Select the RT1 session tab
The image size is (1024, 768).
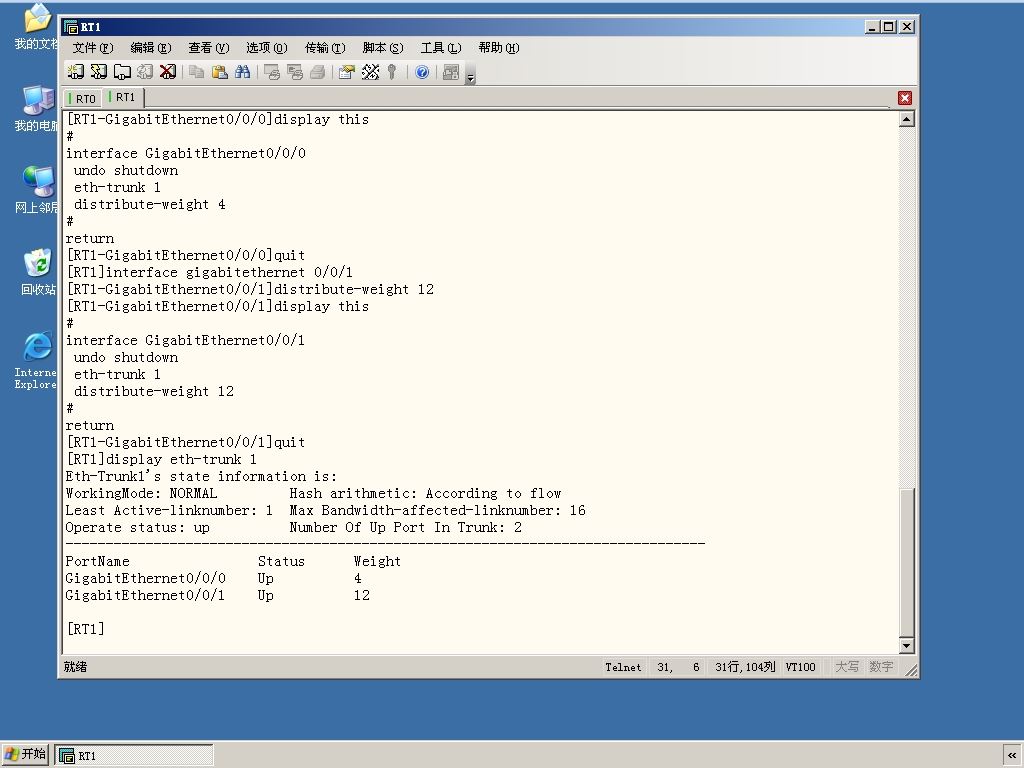tap(123, 97)
